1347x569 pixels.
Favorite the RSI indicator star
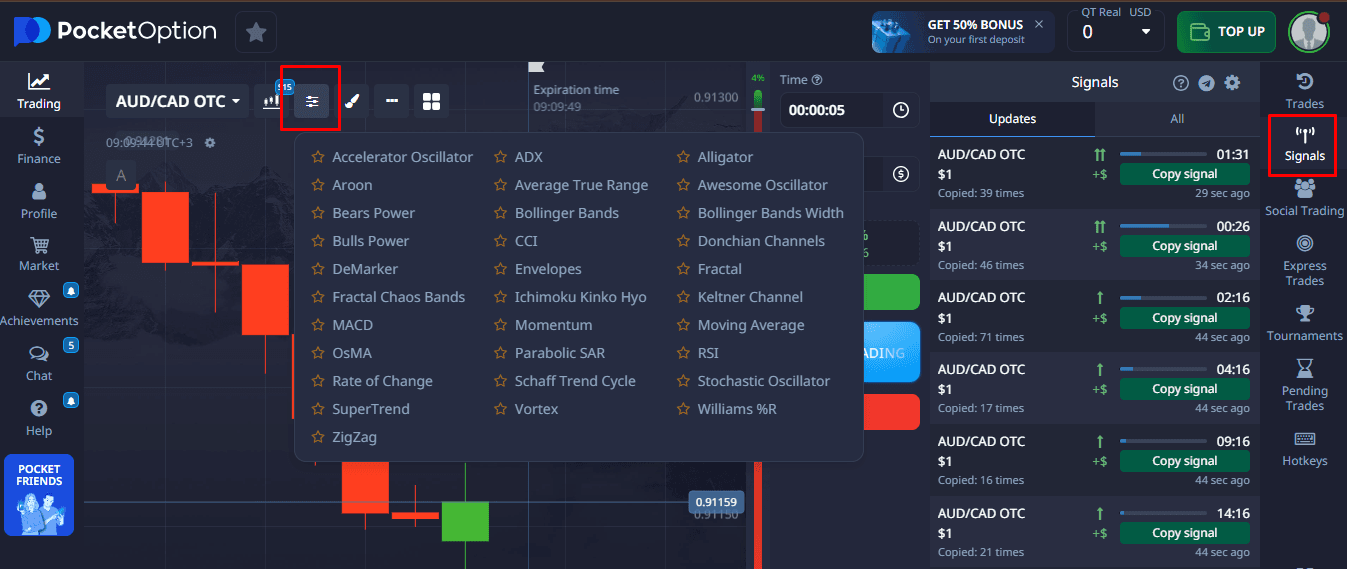point(684,353)
